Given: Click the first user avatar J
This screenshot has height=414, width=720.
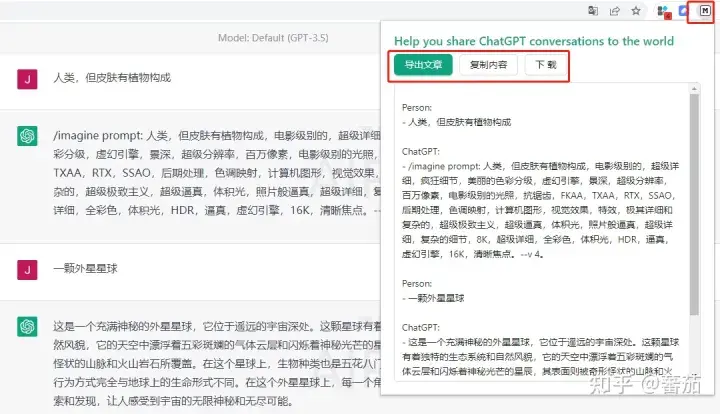Looking at the screenshot, I should tap(27, 78).
